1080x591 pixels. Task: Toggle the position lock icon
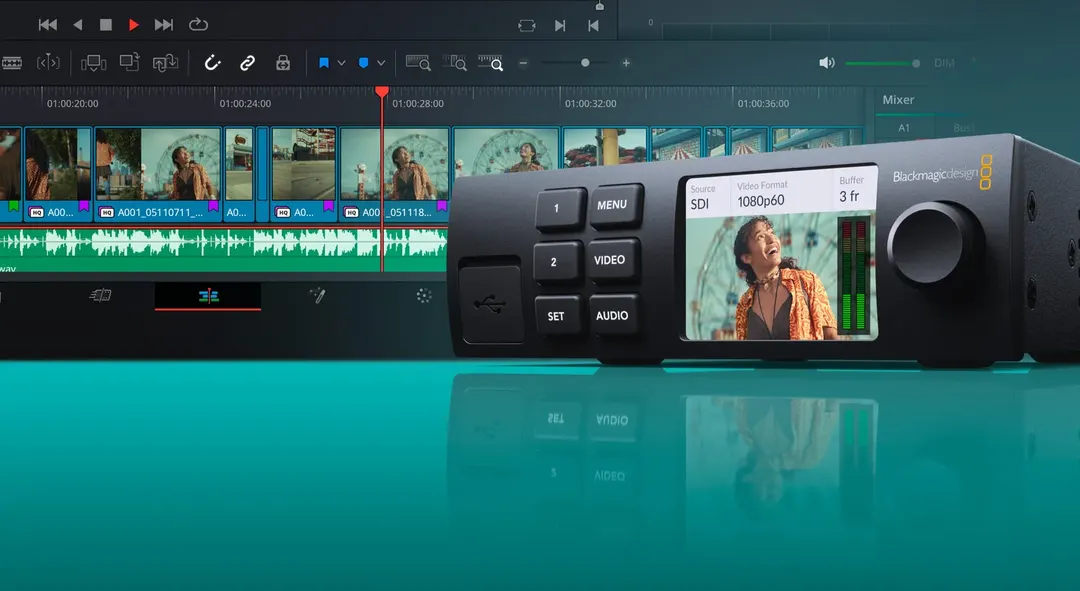tap(283, 63)
